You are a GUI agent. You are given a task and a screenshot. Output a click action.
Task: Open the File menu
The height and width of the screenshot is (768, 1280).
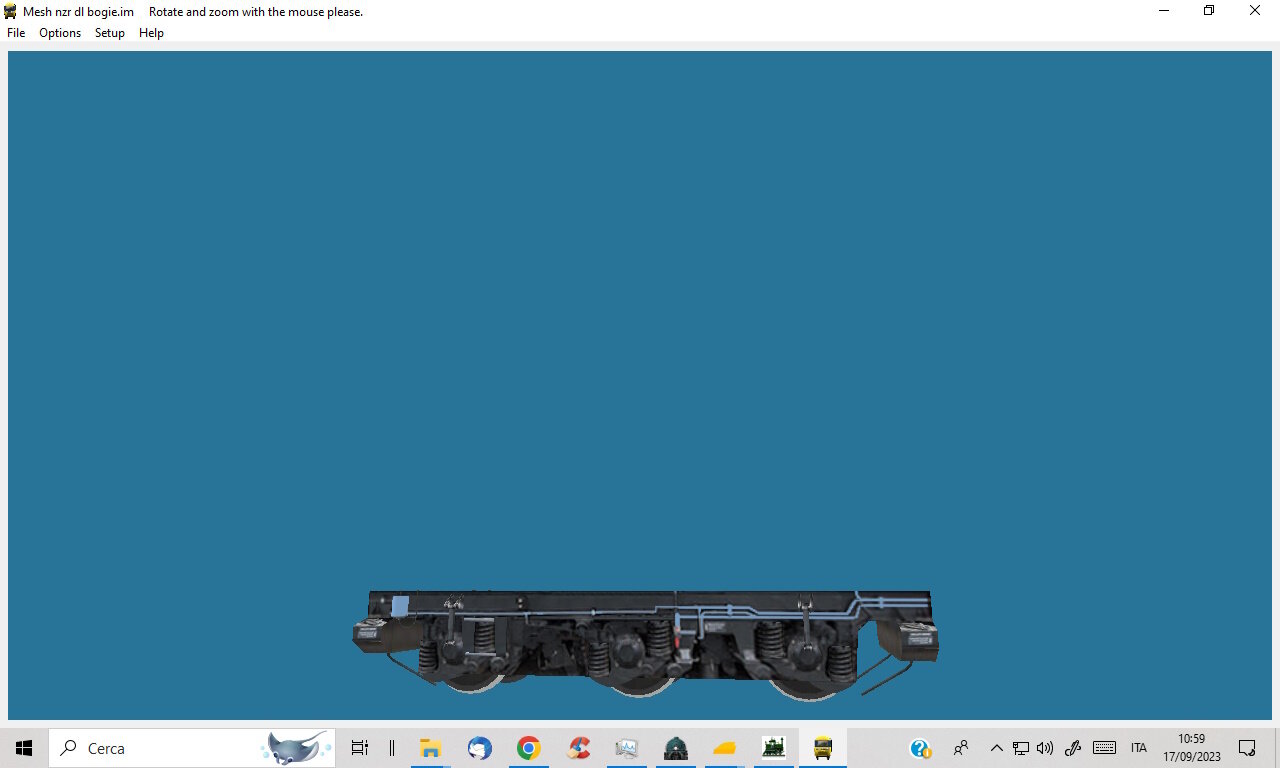(x=16, y=33)
